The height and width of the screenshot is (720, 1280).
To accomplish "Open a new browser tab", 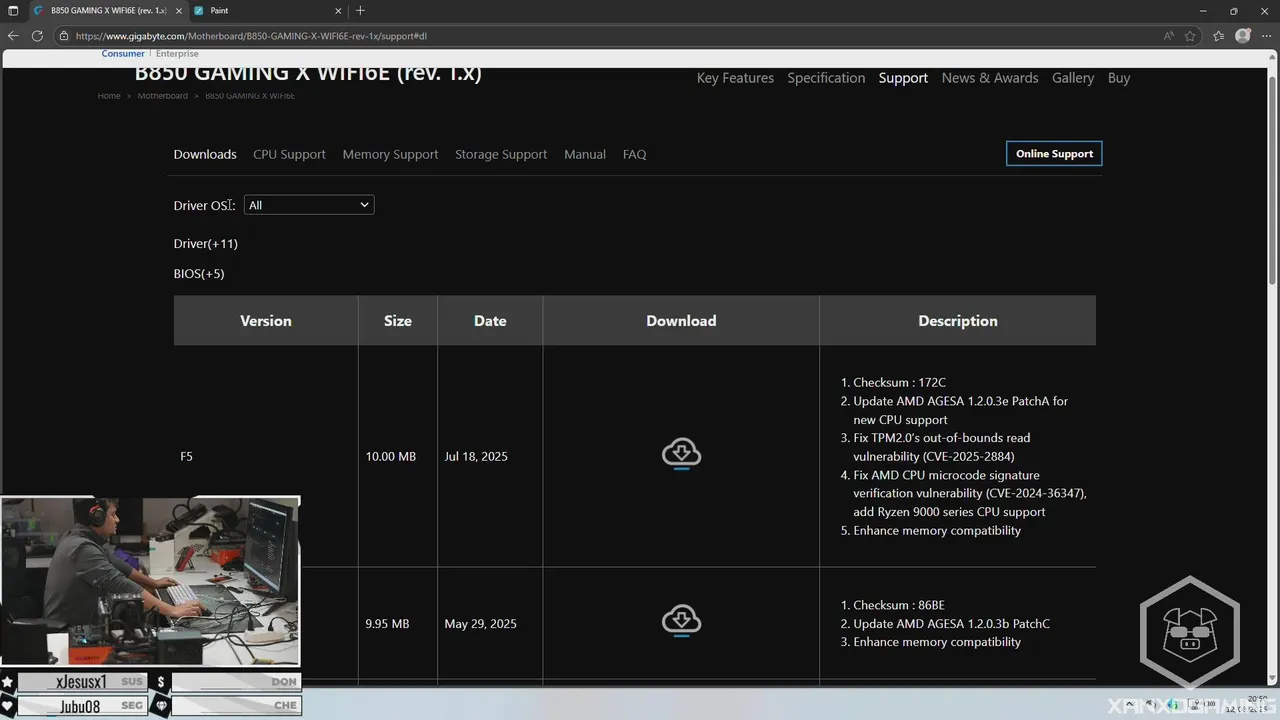I will (x=360, y=11).
